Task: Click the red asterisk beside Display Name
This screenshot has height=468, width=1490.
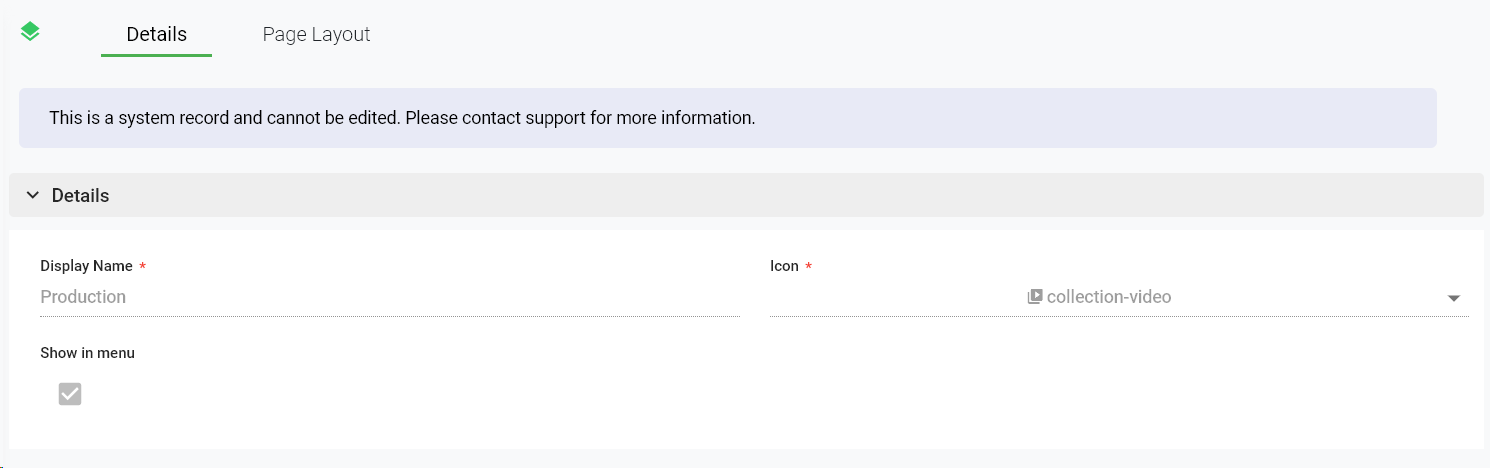Action: [142, 266]
